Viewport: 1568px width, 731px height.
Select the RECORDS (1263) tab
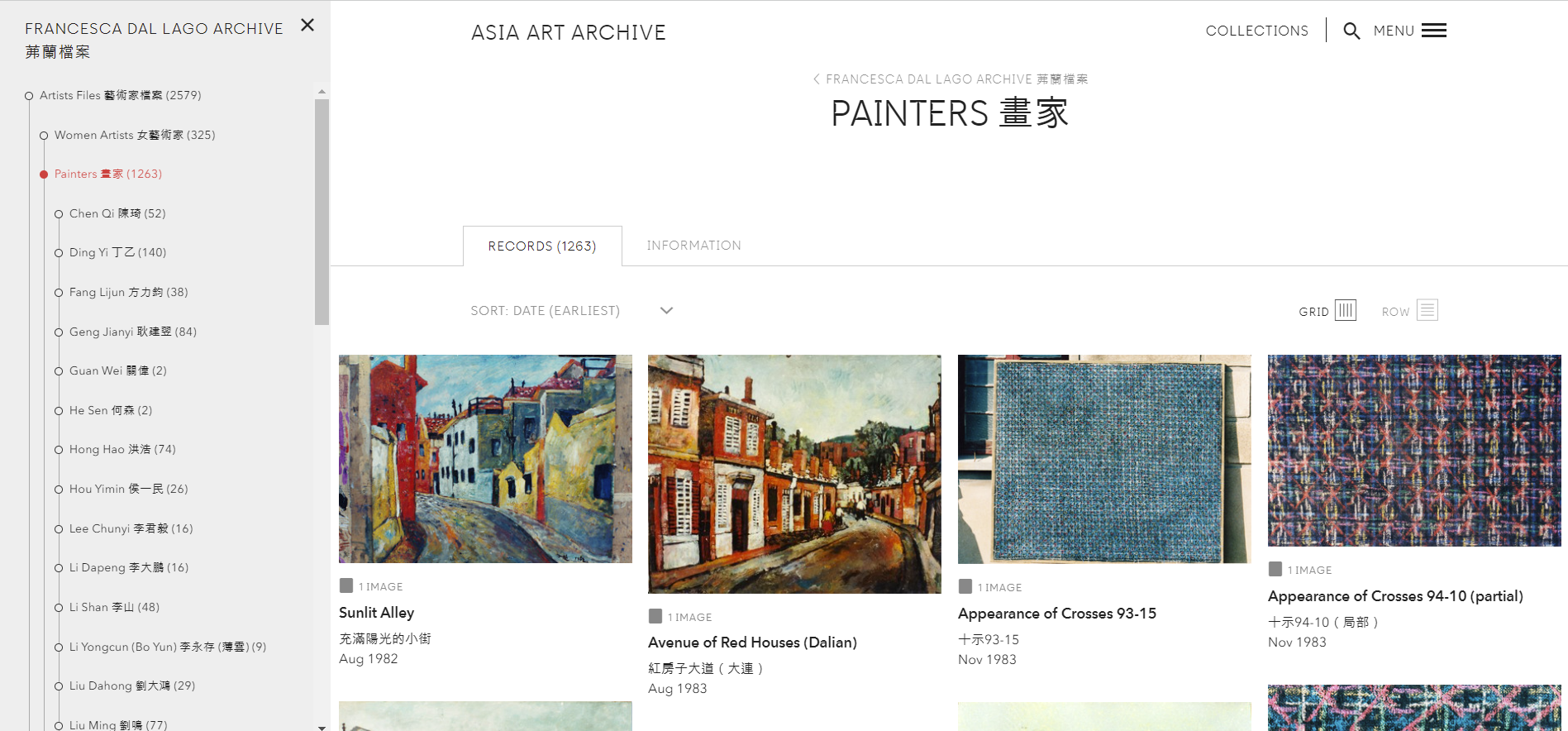pos(542,246)
